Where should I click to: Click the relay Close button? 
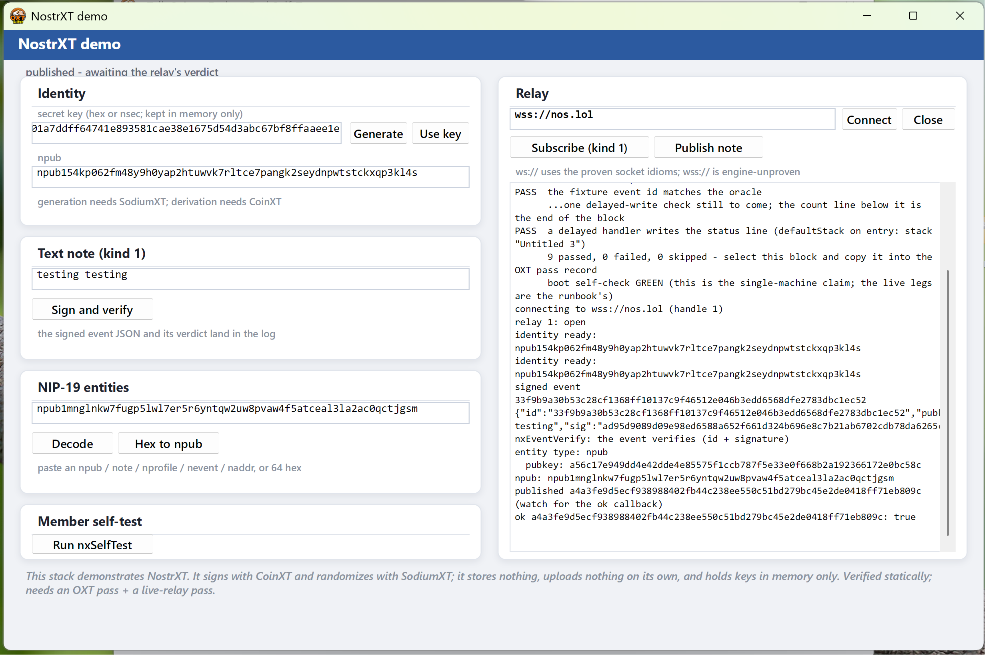pyautogui.click(x=928, y=119)
